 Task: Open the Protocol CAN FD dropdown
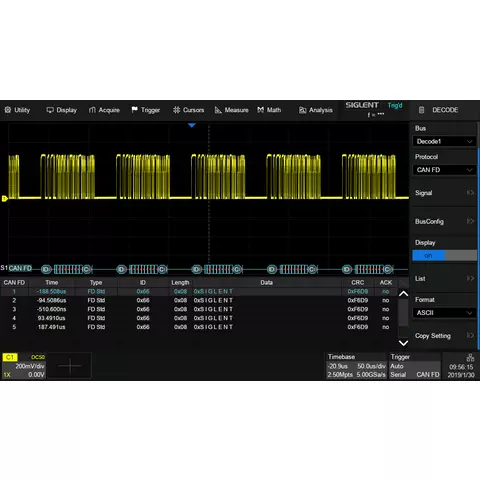point(444,170)
